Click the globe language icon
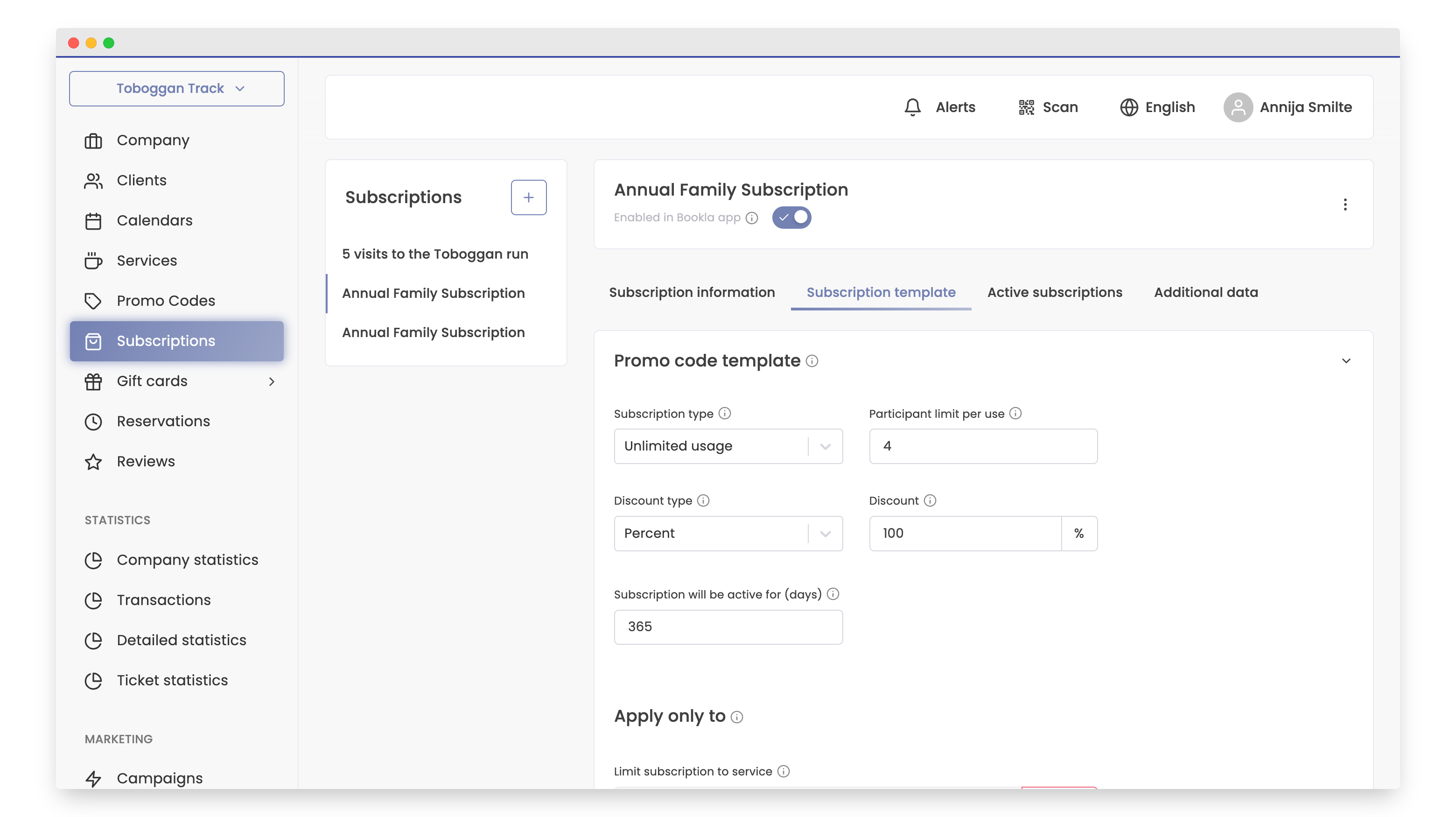Screen dimensions: 1456x817 click(1128, 107)
